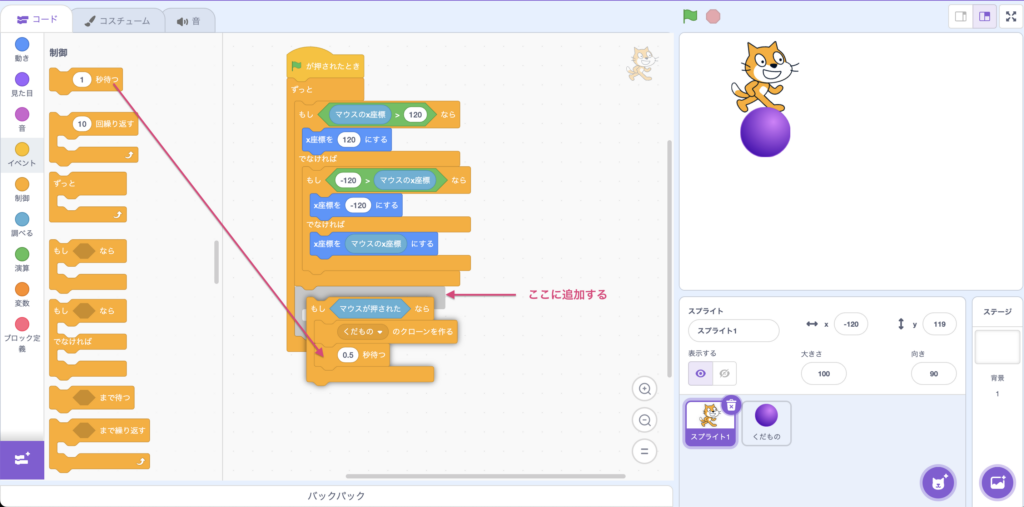Viewport: 1024px width, 507px height.
Task: Zoom out the code workspace
Action: [645, 420]
